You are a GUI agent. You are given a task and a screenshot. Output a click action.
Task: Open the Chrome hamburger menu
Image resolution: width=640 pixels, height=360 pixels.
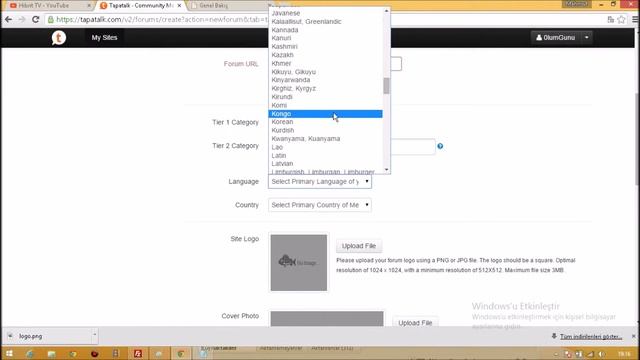coord(635,19)
